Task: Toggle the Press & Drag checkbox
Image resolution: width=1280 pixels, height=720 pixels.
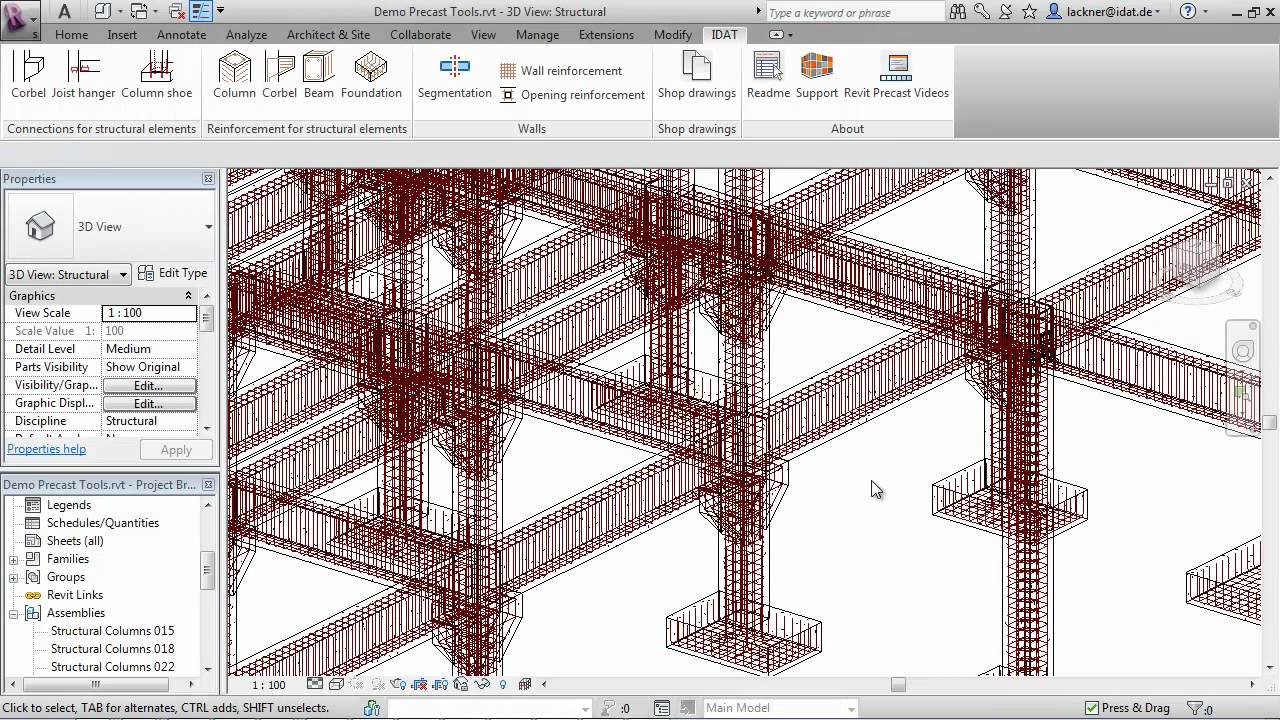Action: [x=1092, y=708]
